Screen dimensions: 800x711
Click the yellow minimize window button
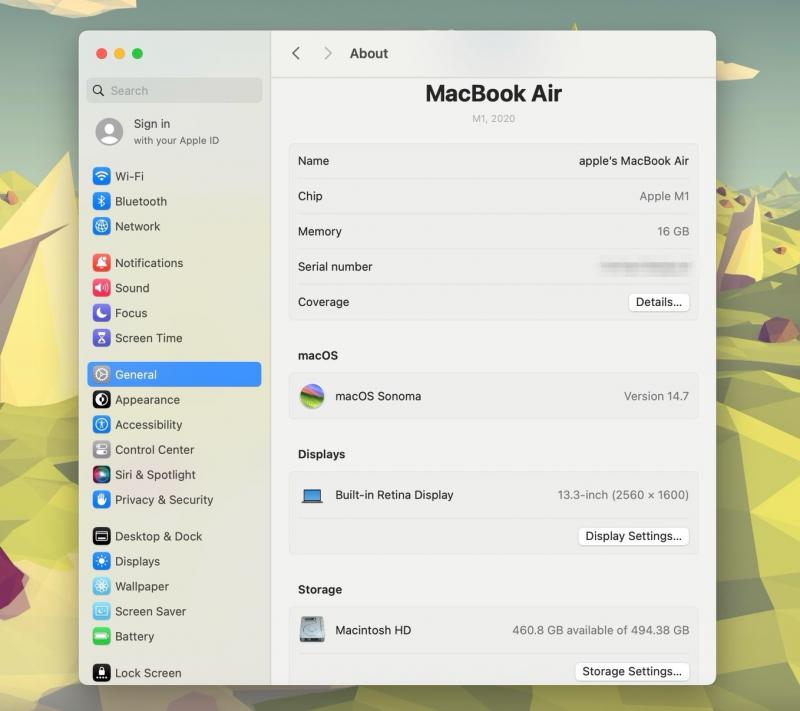119,54
